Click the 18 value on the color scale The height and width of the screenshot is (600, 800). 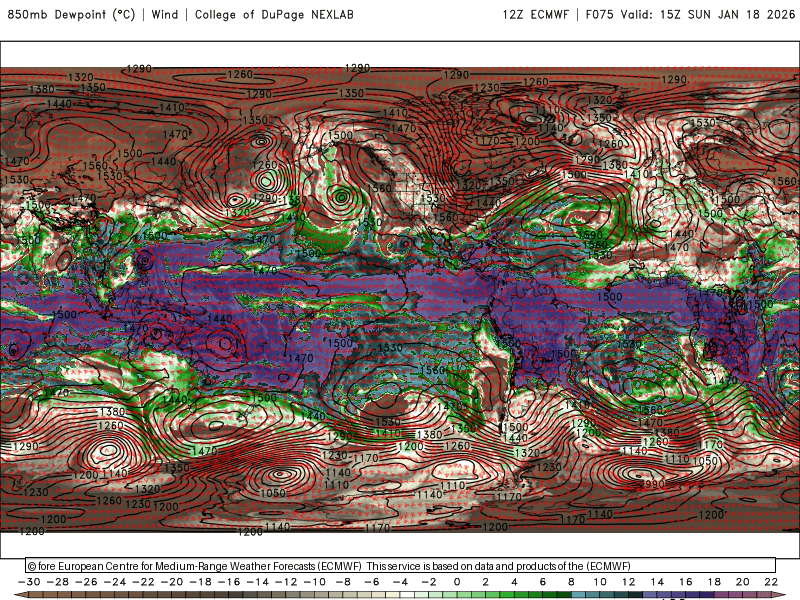714,582
